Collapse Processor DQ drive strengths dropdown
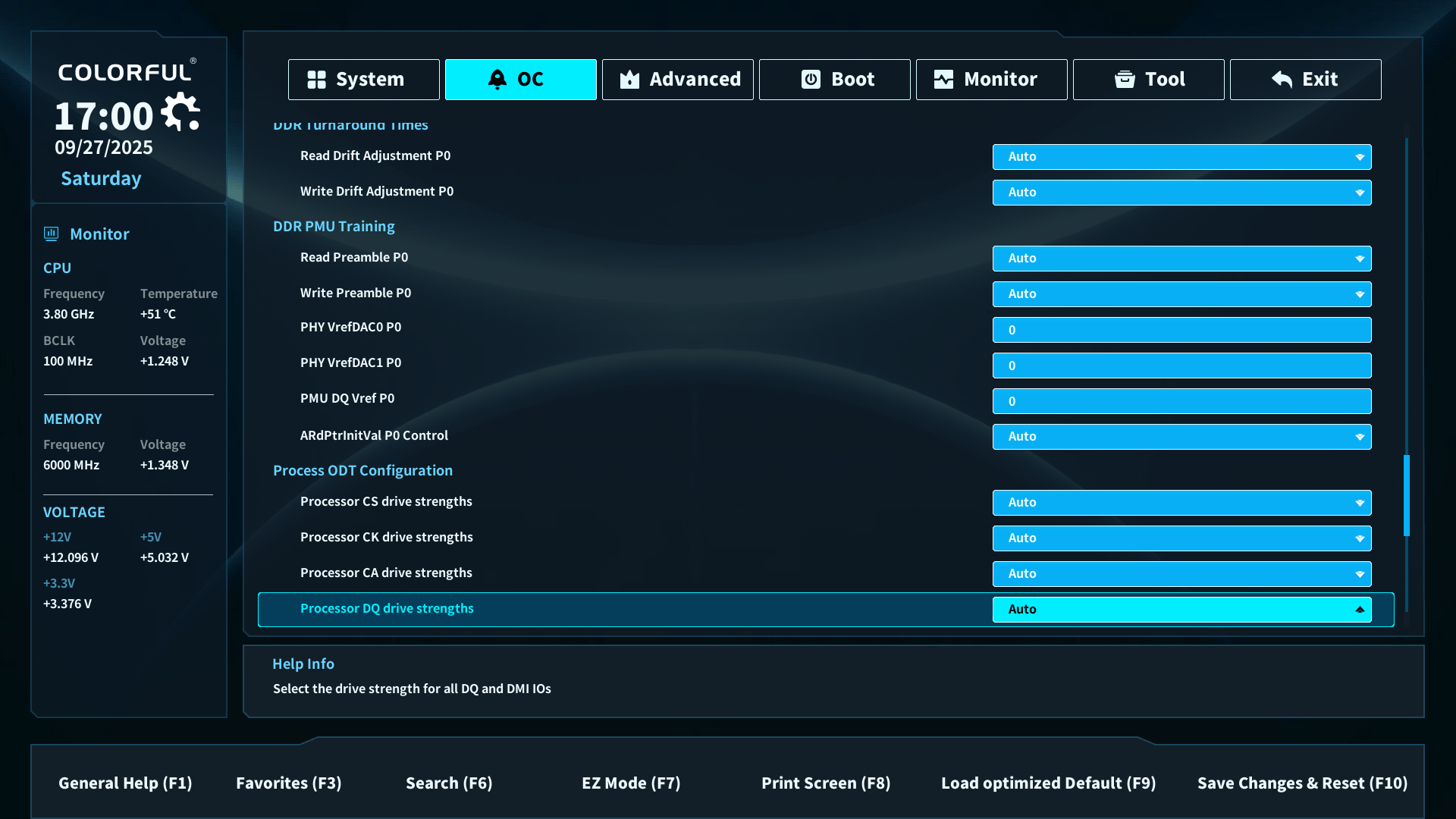Image resolution: width=1456 pixels, height=819 pixels. click(1181, 610)
